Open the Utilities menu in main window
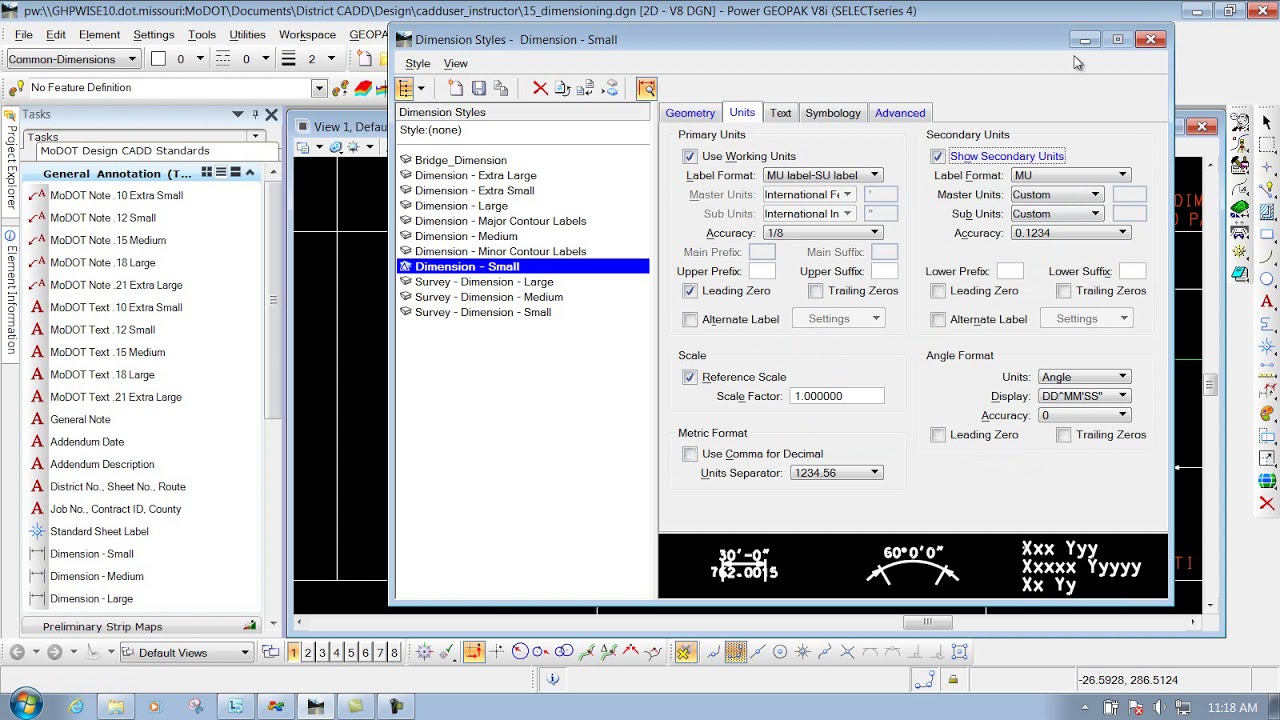Screen dimensions: 1280x720 click(x=247, y=34)
